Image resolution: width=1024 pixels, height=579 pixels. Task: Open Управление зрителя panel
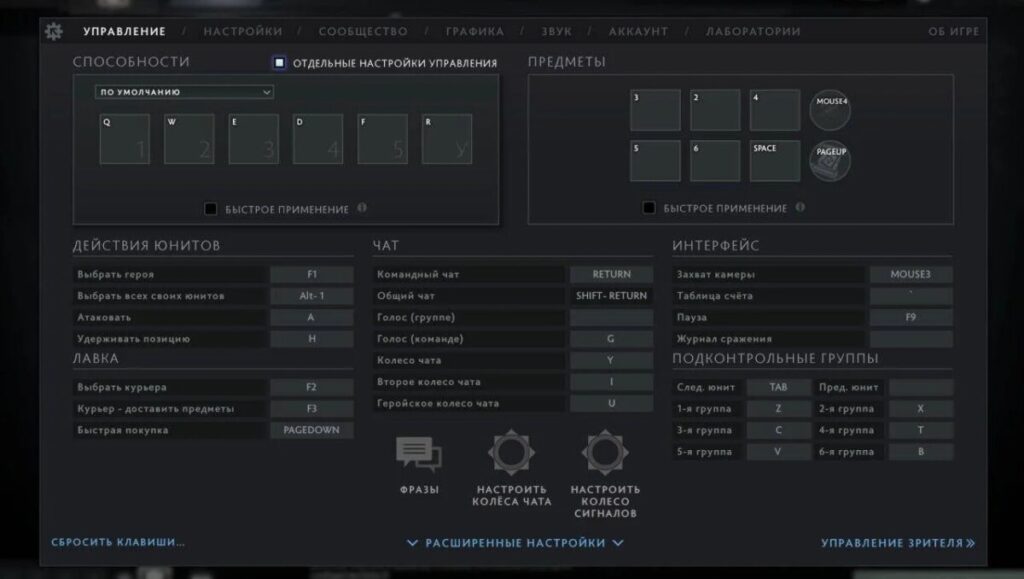pos(897,543)
